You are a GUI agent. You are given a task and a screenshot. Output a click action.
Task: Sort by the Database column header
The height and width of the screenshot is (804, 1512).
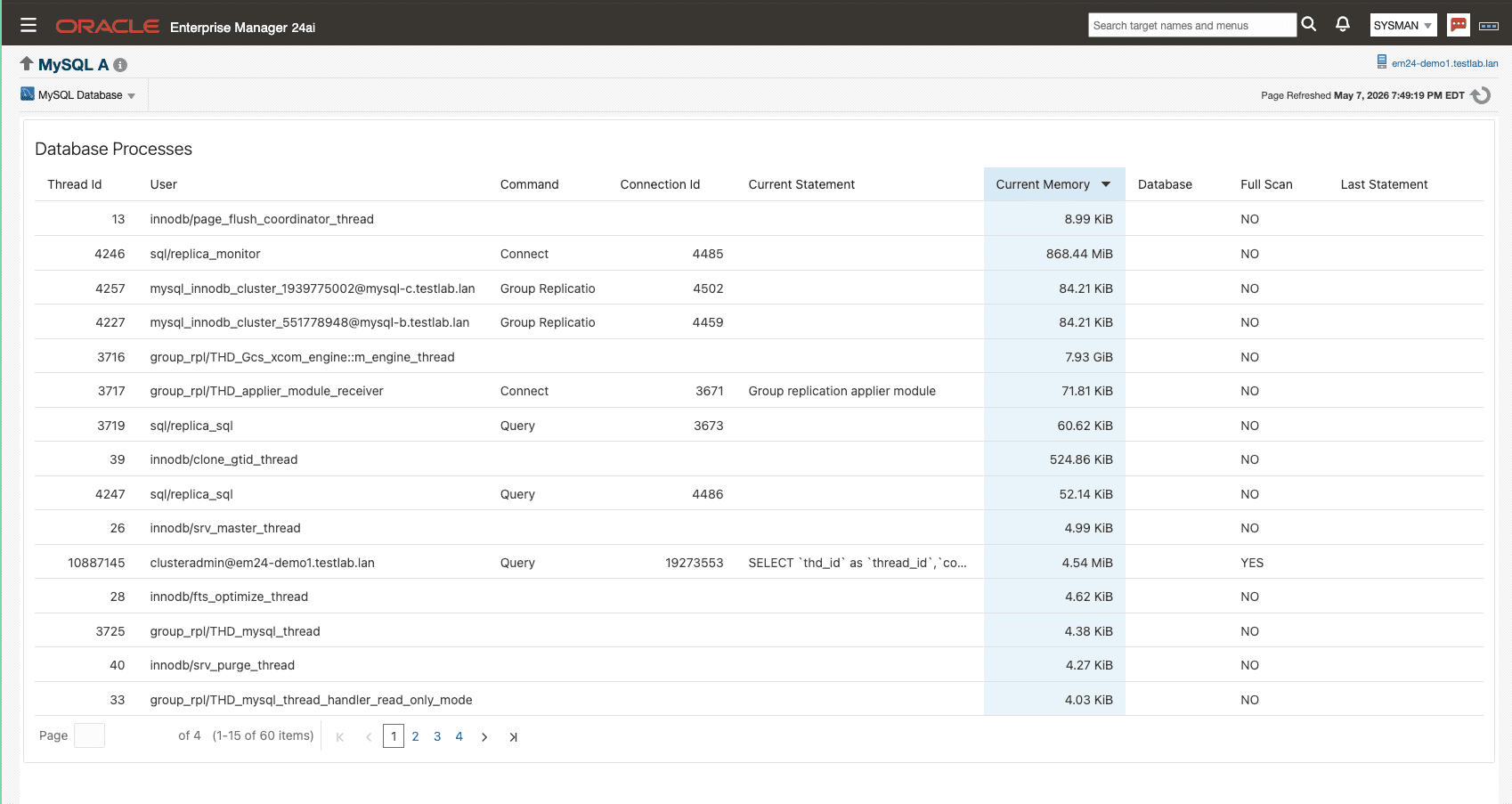click(x=1165, y=184)
